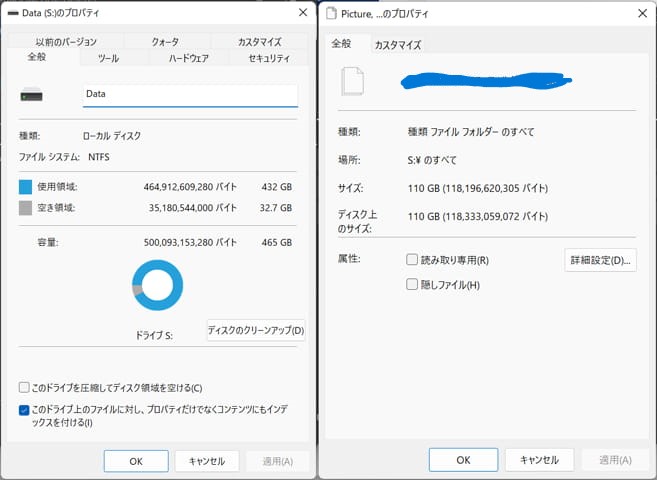Open ハードウェア tab
This screenshot has height=480, width=657.
pos(189,58)
